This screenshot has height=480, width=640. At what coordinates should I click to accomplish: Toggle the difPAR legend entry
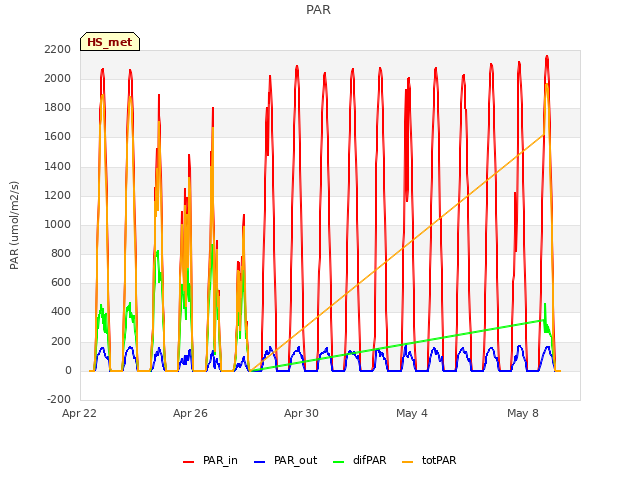click(x=359, y=460)
